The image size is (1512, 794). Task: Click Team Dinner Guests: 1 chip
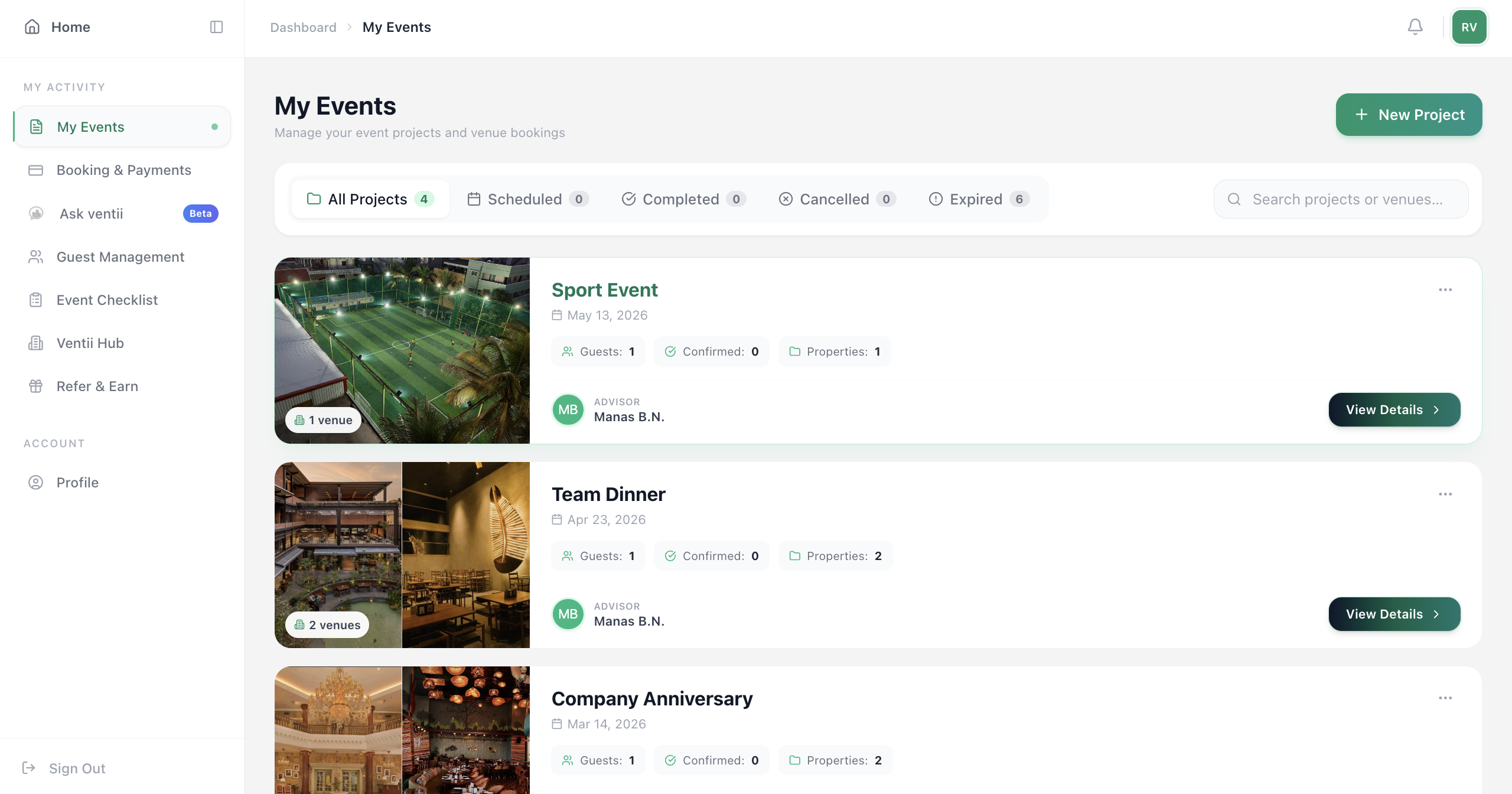point(598,556)
